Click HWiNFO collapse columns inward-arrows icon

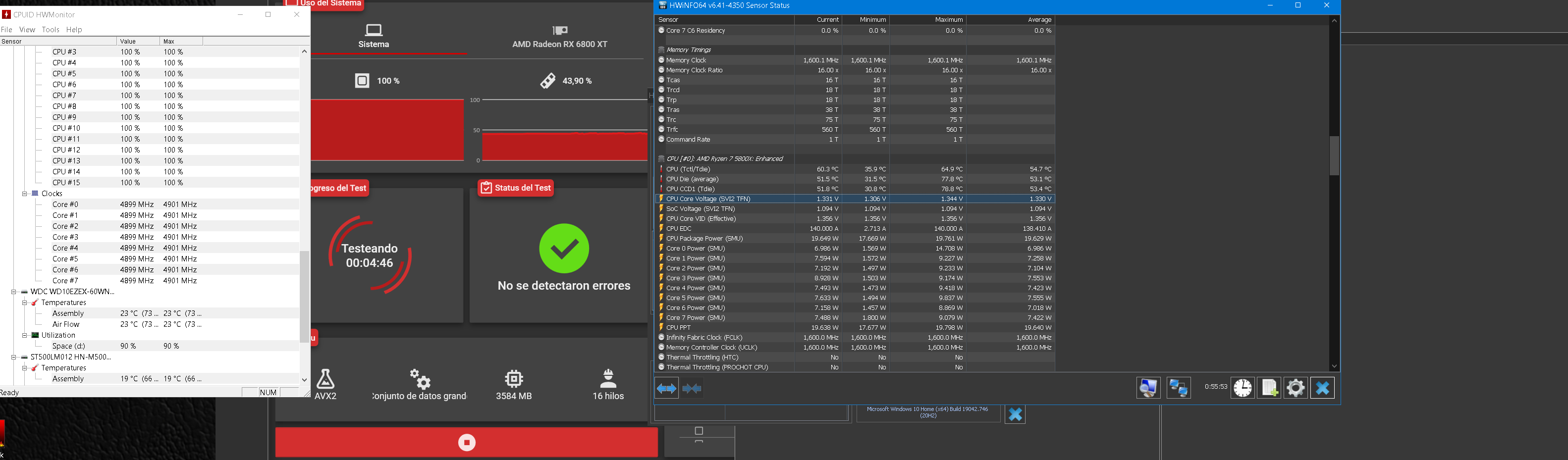pyautogui.click(x=692, y=388)
